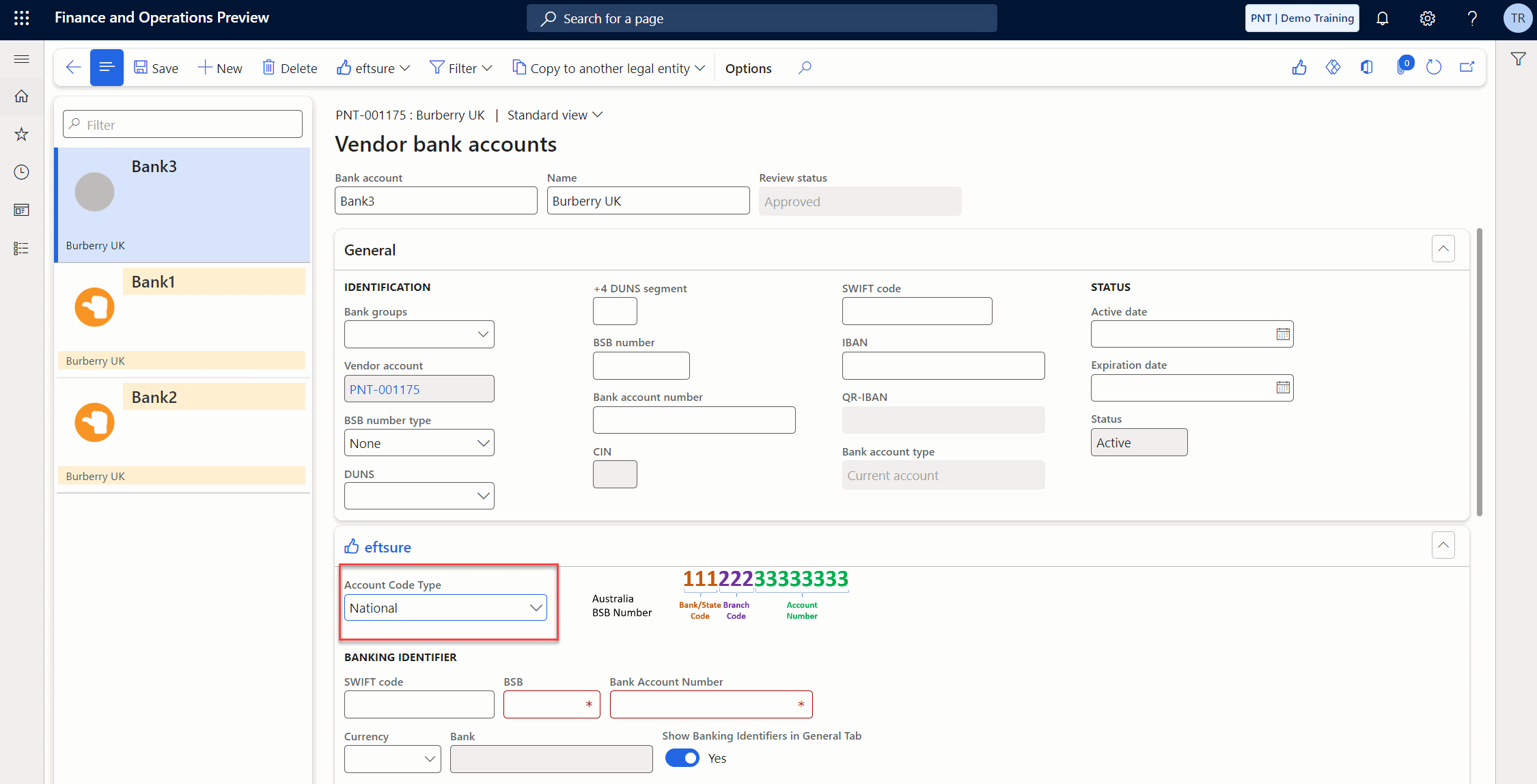Image resolution: width=1537 pixels, height=784 pixels.
Task: Click the General BSB number field
Action: pos(641,365)
